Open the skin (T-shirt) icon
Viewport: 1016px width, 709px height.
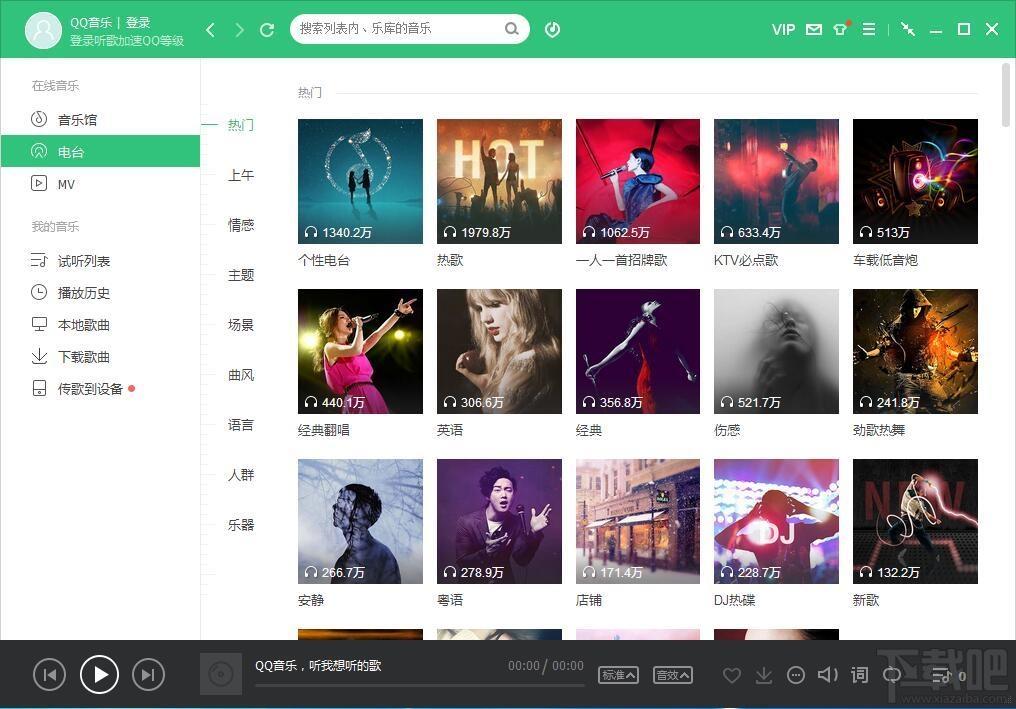(840, 30)
